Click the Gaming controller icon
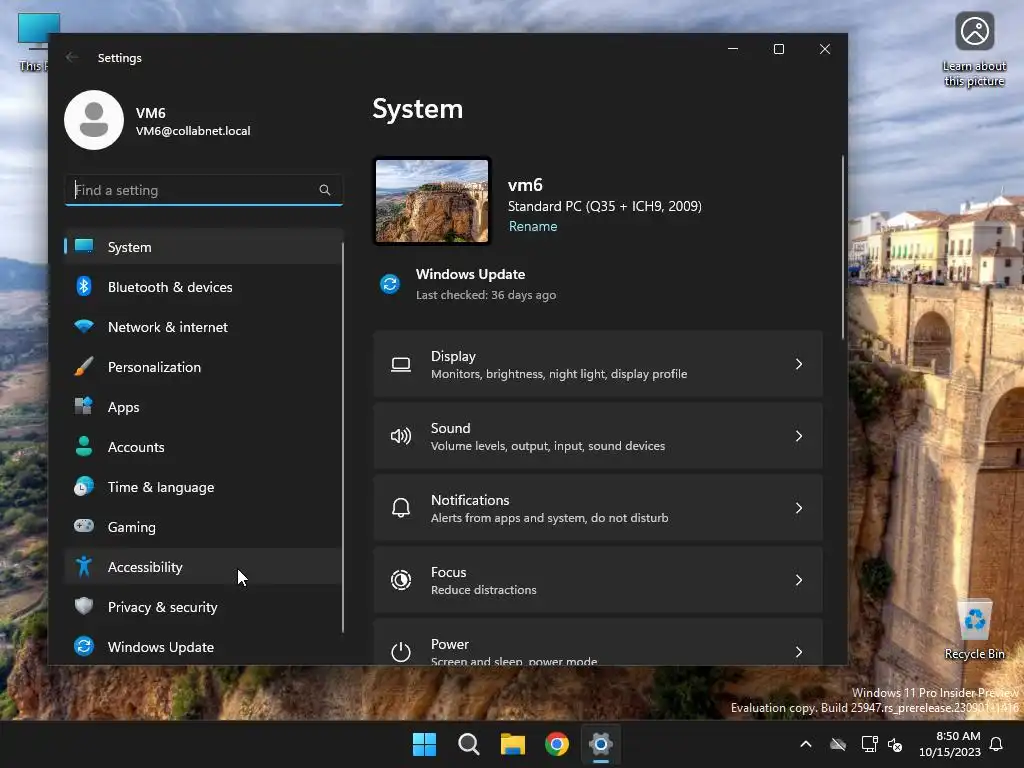Image resolution: width=1024 pixels, height=768 pixels. tap(84, 526)
